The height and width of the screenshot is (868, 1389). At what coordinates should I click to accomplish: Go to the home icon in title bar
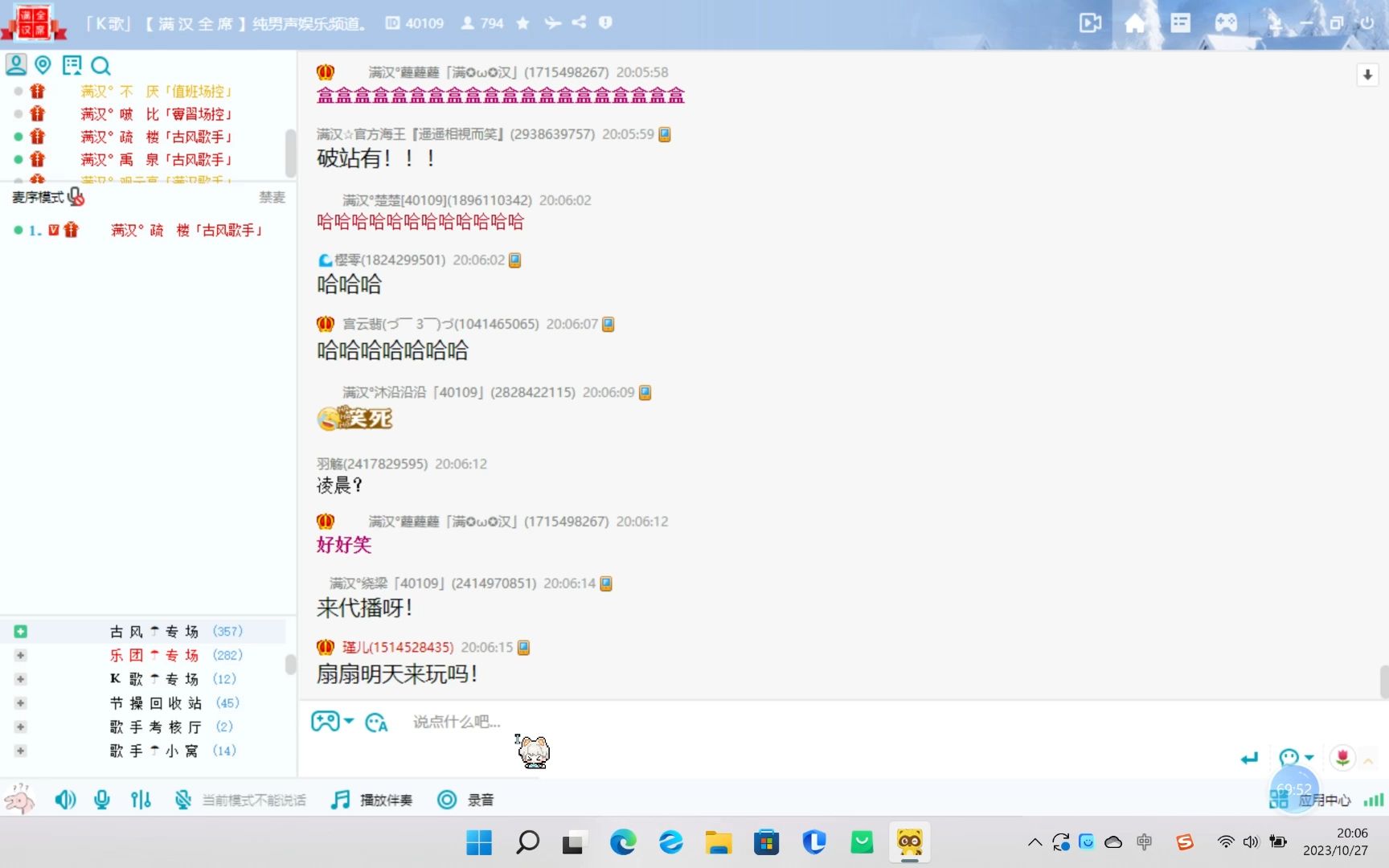coord(1135,23)
